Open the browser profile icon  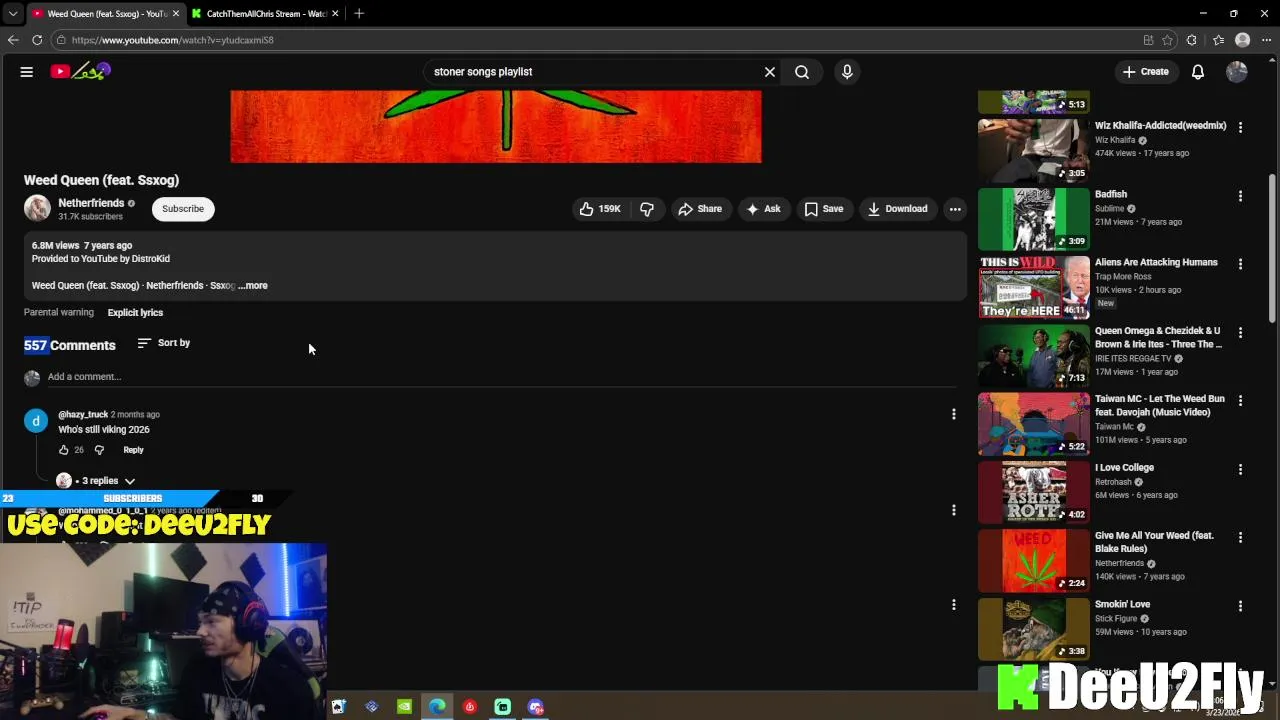[1243, 40]
